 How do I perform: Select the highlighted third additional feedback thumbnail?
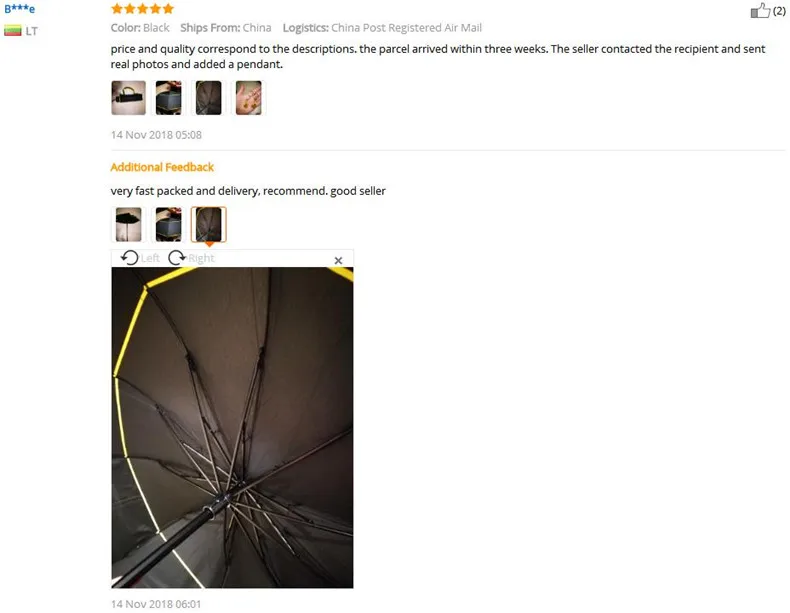209,224
